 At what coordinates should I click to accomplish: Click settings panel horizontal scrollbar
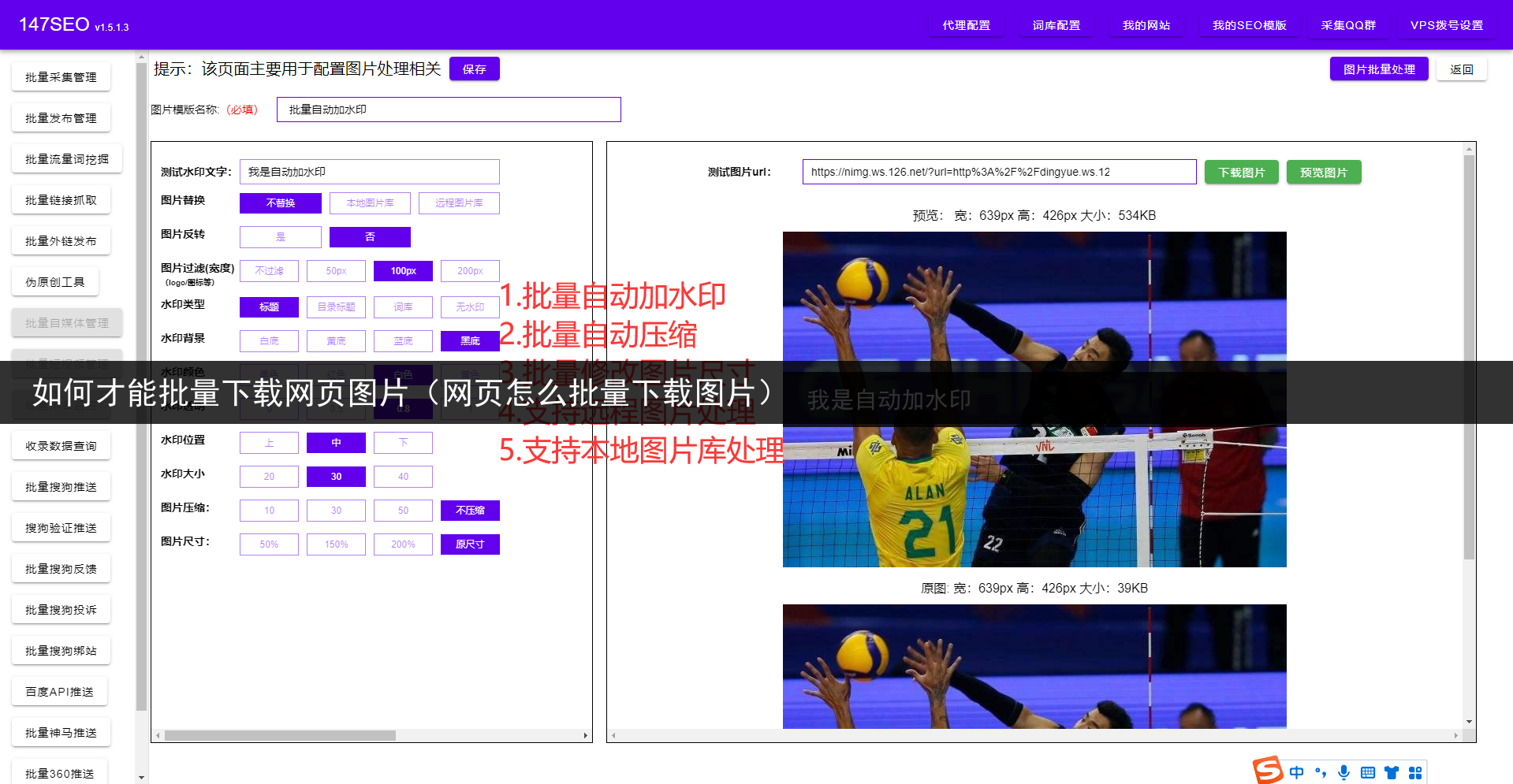280,735
